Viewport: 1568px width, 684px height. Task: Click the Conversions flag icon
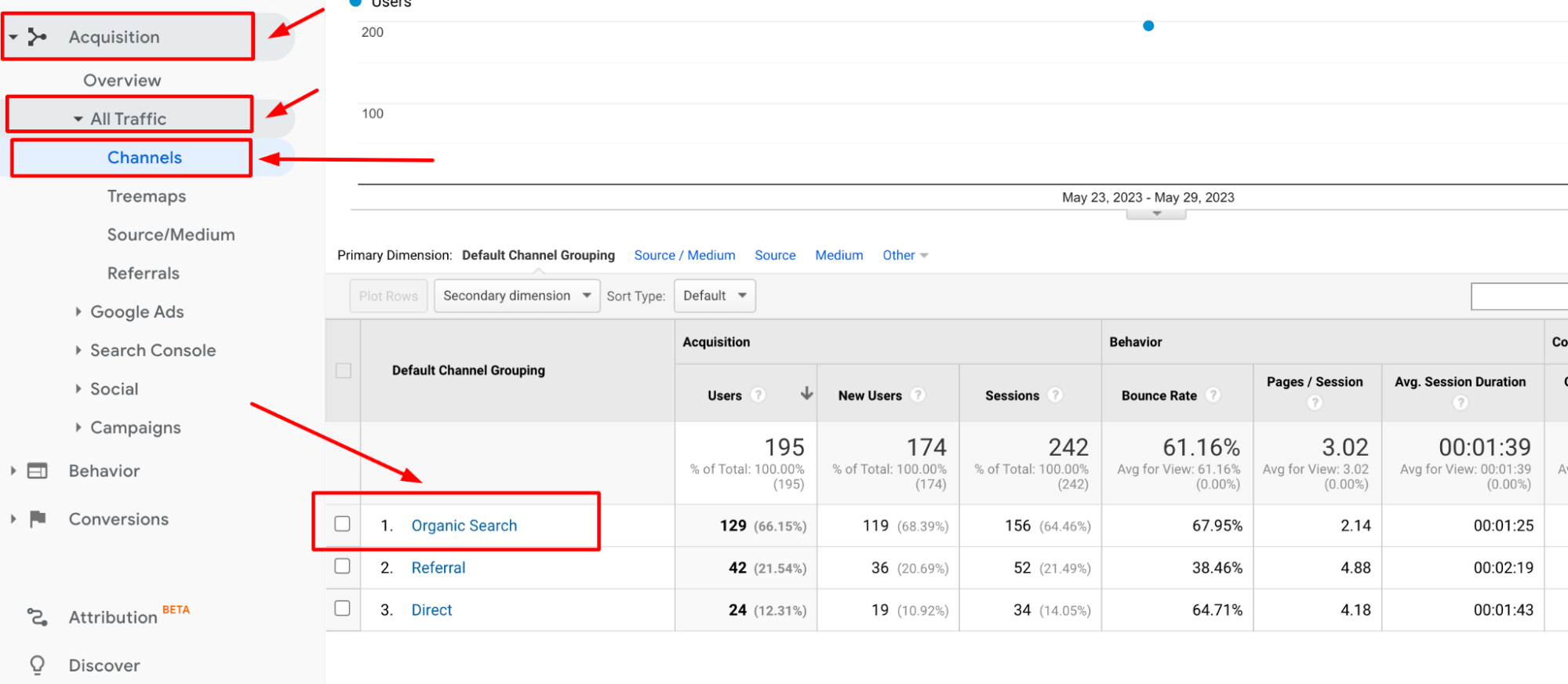coord(38,518)
